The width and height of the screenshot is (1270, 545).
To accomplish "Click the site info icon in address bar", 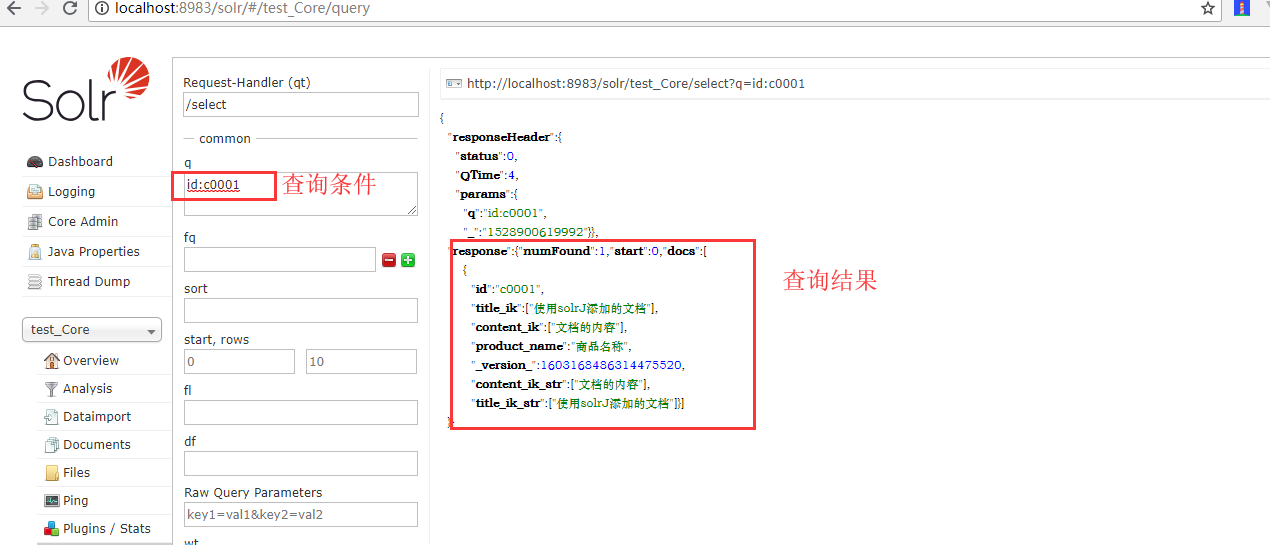I will pyautogui.click(x=103, y=9).
